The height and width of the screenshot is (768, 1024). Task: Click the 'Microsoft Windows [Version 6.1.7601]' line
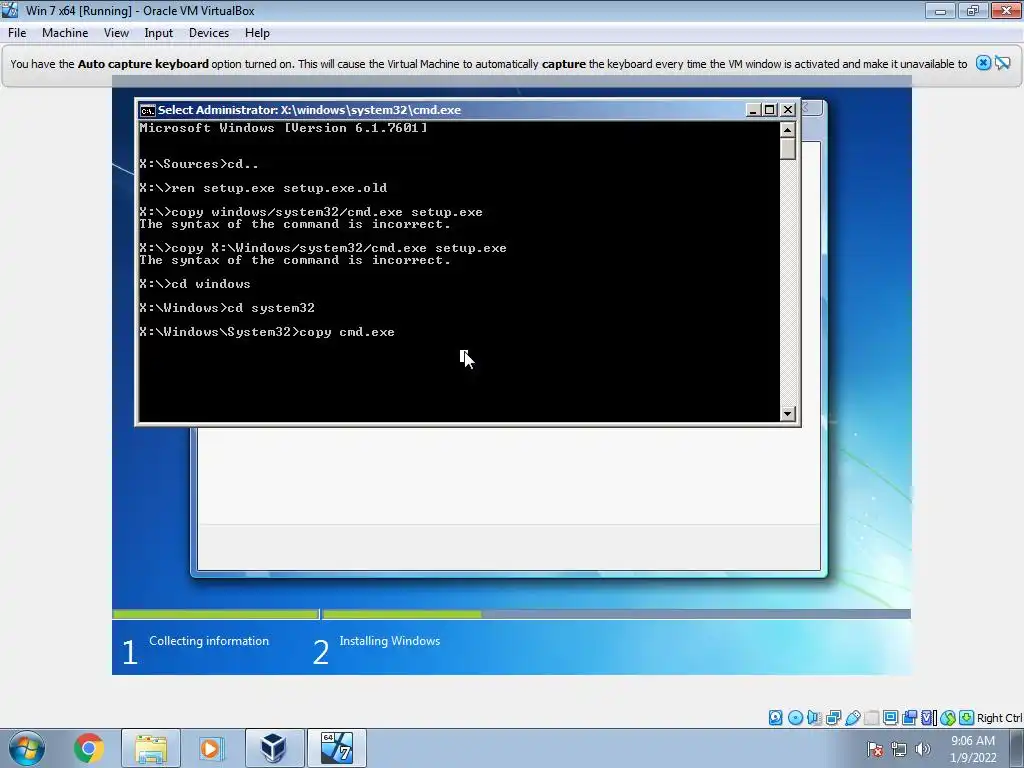283,128
